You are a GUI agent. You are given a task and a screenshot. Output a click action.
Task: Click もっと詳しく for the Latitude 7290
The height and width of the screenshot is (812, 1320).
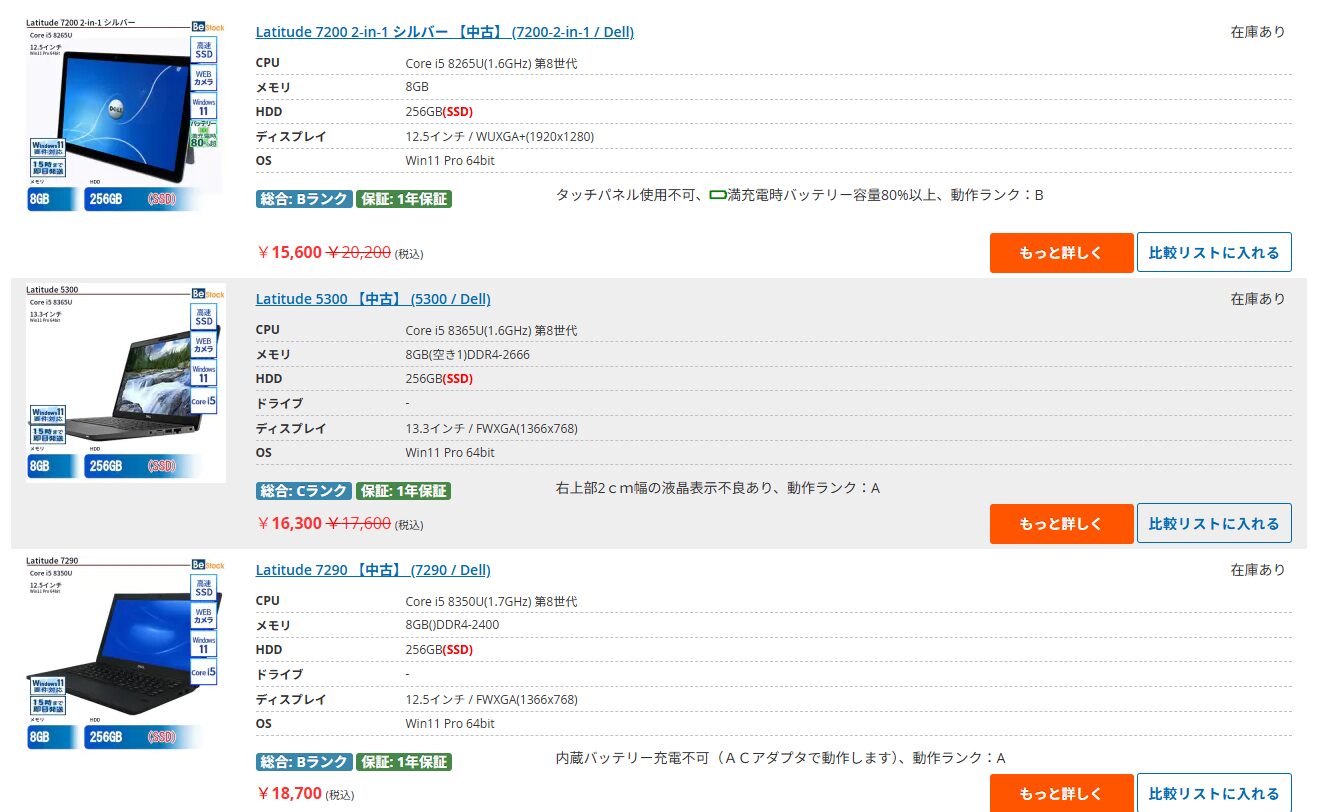click(1062, 793)
